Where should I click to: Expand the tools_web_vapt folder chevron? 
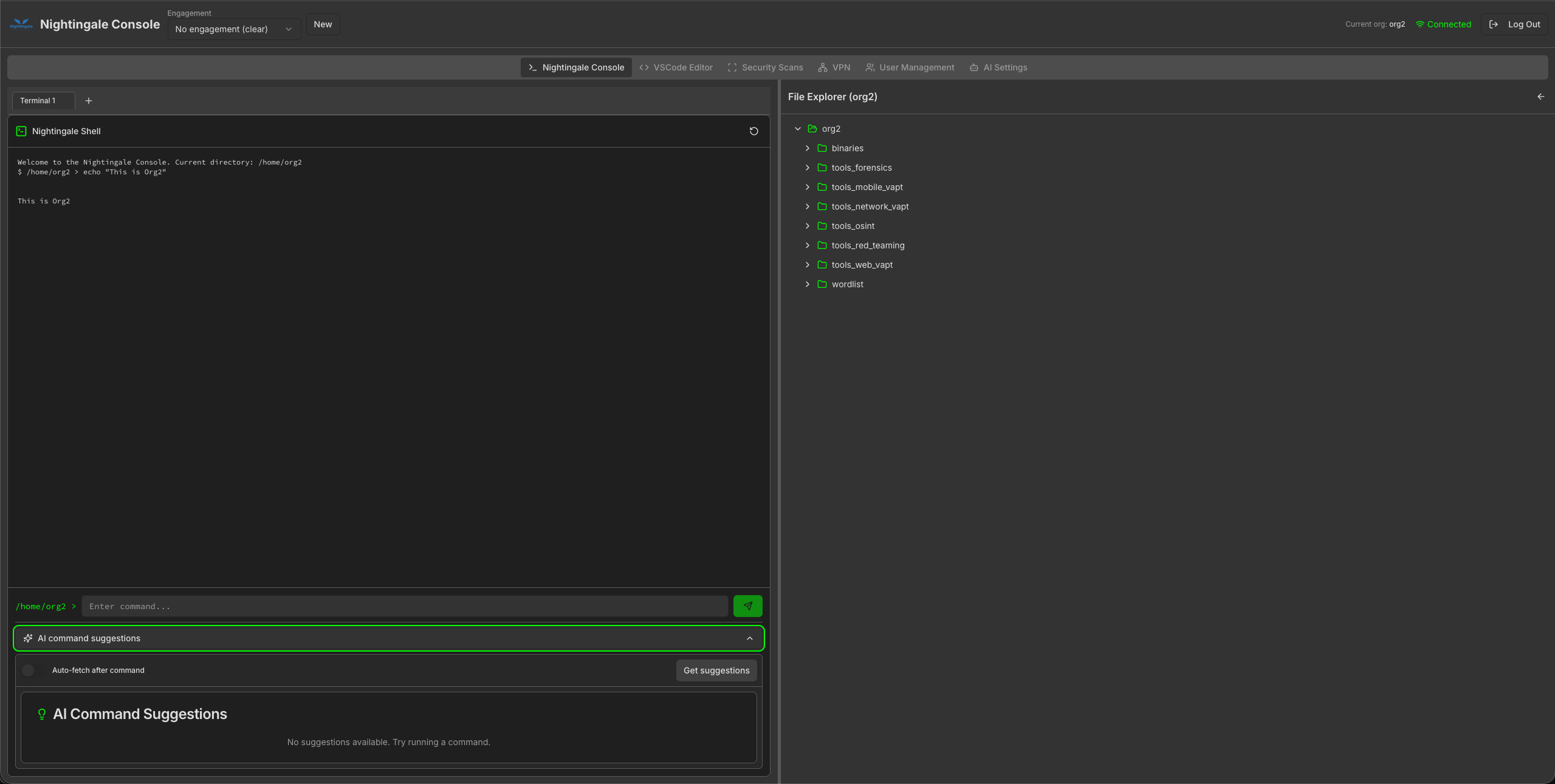point(808,265)
